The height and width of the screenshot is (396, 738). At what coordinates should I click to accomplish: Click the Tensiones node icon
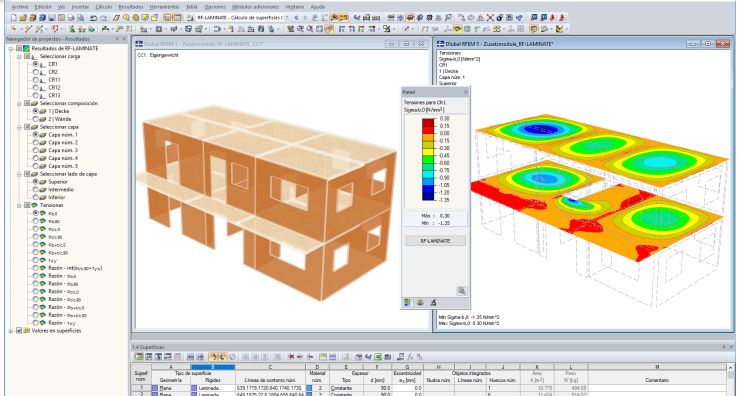(34, 205)
